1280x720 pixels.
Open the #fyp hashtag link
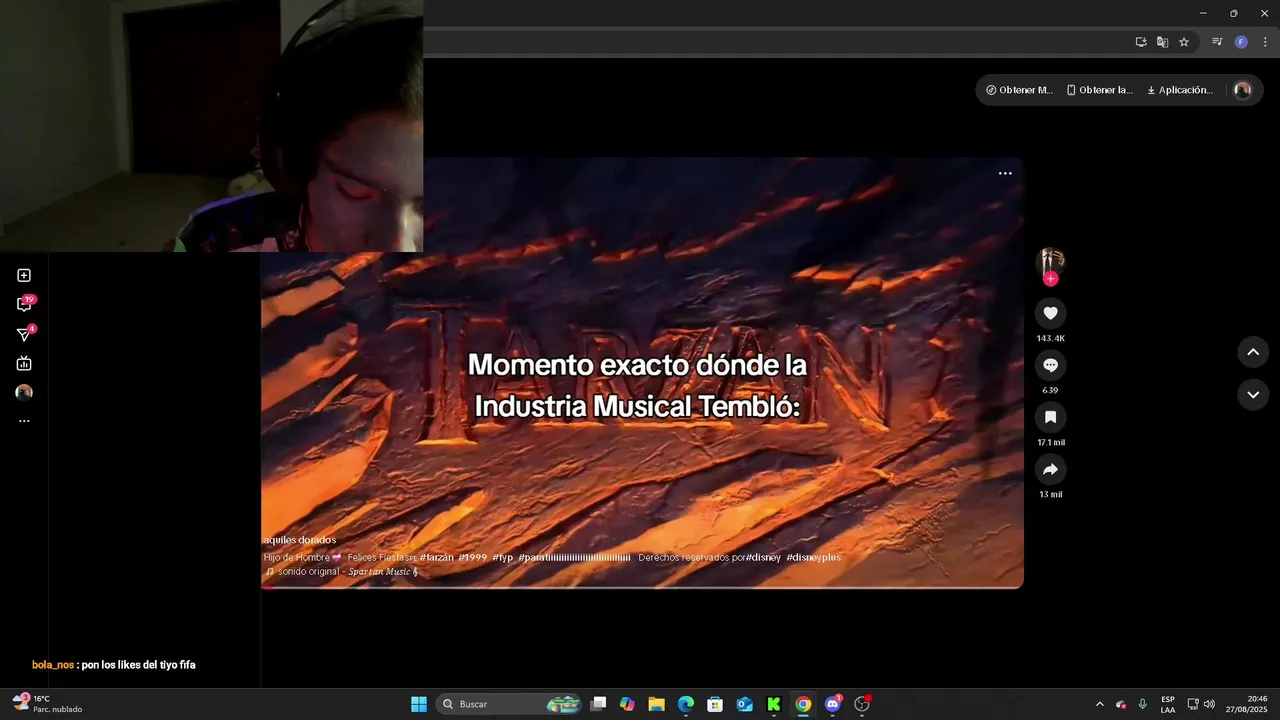[502, 557]
